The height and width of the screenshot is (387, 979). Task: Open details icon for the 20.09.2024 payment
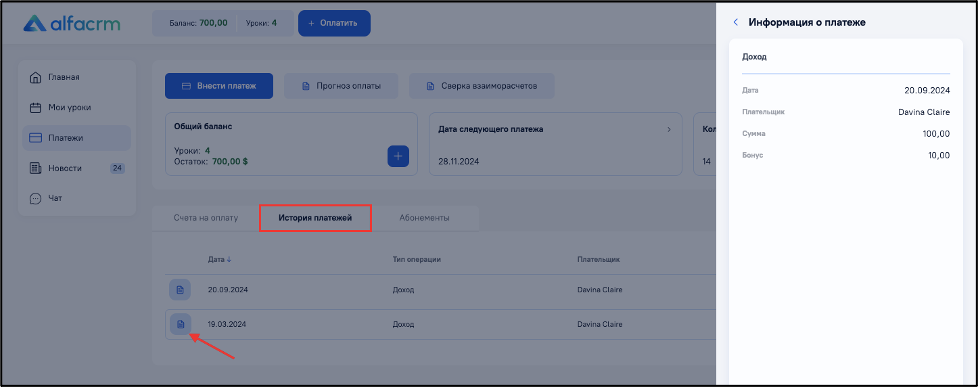click(x=180, y=290)
